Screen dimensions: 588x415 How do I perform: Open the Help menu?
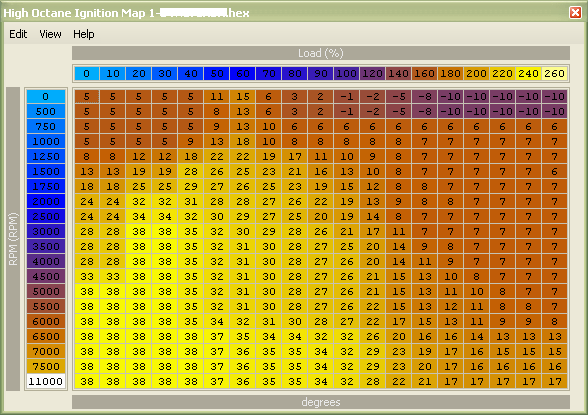coord(84,34)
